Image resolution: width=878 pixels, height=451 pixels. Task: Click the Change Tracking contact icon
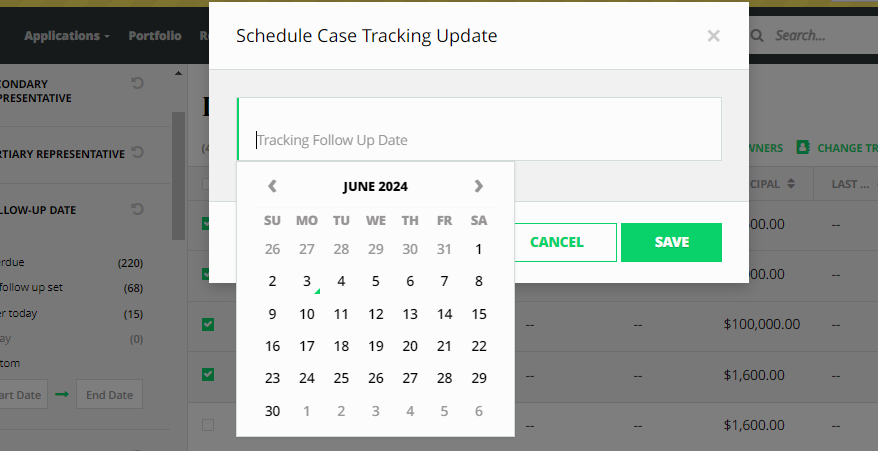pyautogui.click(x=802, y=147)
